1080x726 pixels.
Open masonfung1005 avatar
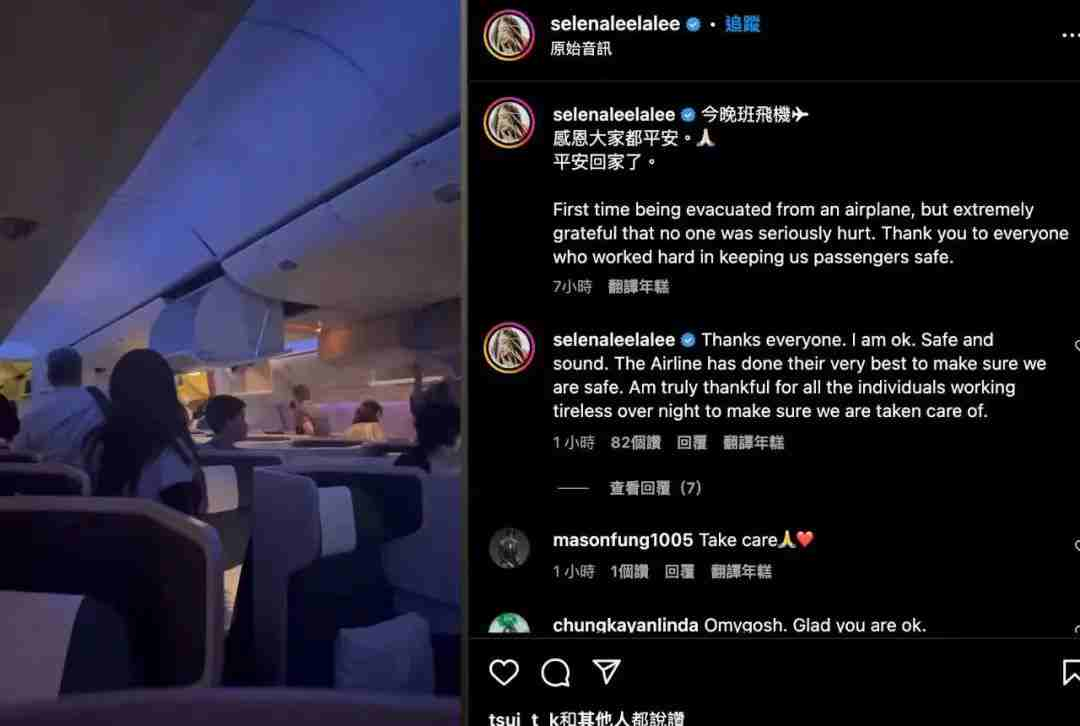[x=509, y=548]
